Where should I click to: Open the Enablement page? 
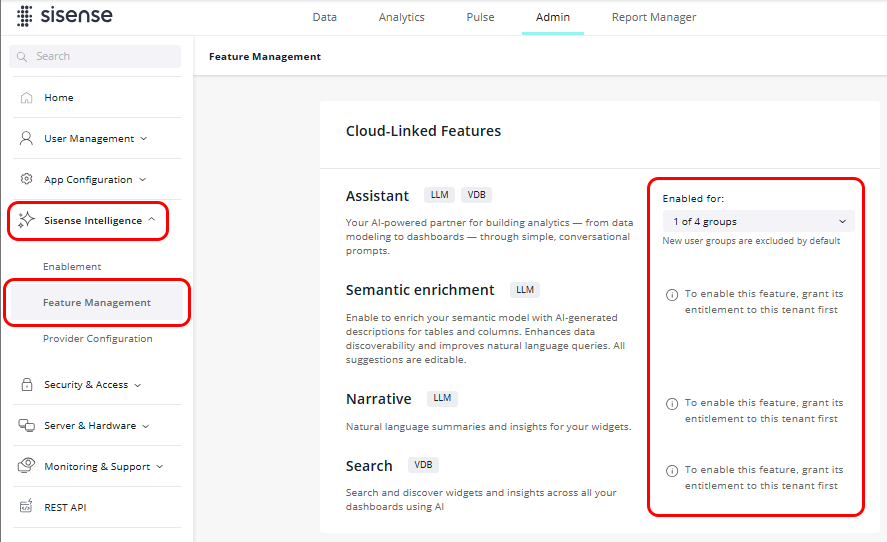(x=72, y=266)
